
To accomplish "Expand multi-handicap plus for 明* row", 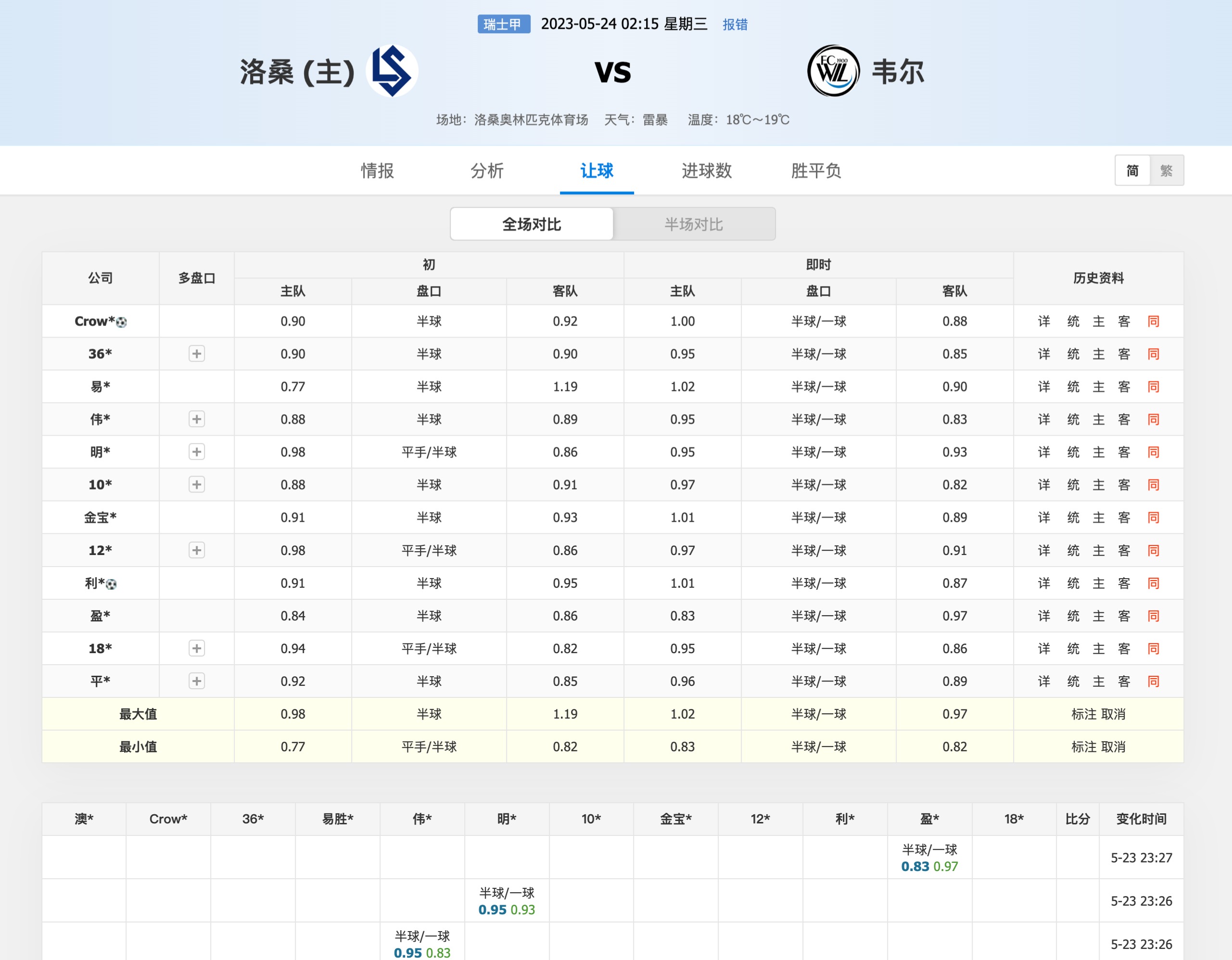I will (x=196, y=452).
